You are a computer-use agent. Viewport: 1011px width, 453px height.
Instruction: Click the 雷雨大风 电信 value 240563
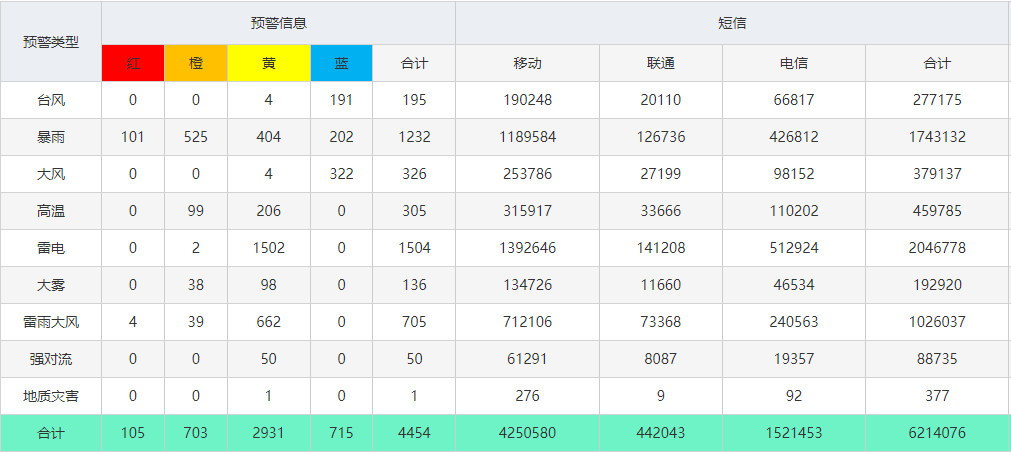tap(794, 322)
